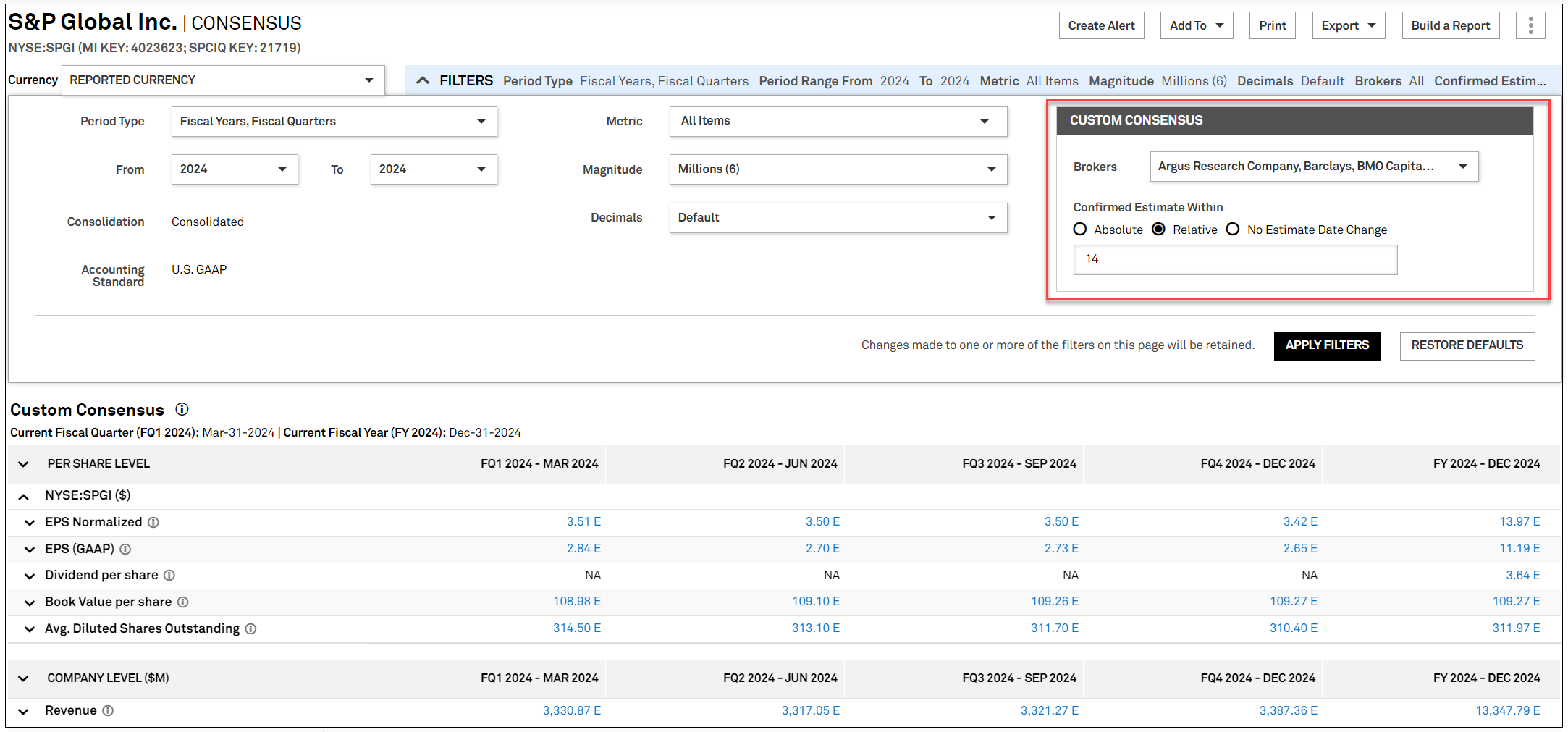Click info icon beside EPS Normalized
The height and width of the screenshot is (732, 1568).
(x=153, y=522)
